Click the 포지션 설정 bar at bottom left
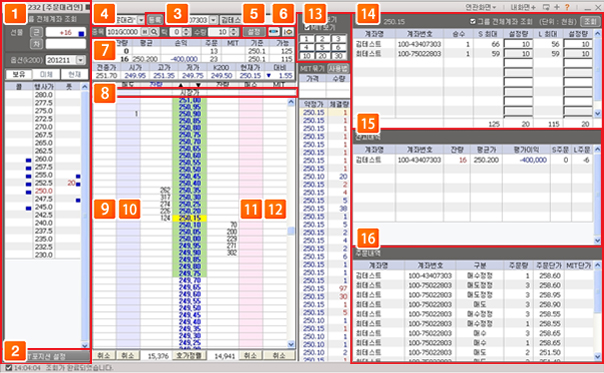The image size is (604, 373). pyautogui.click(x=48, y=356)
